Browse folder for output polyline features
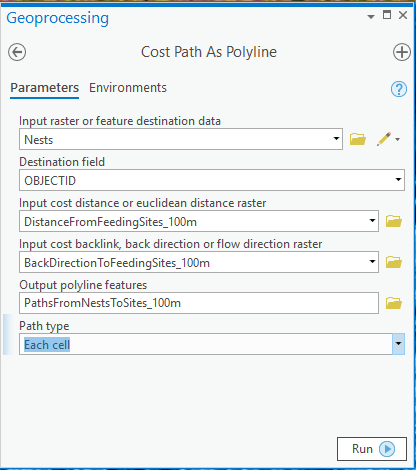Viewport: 416px width, 470px height. pos(394,303)
